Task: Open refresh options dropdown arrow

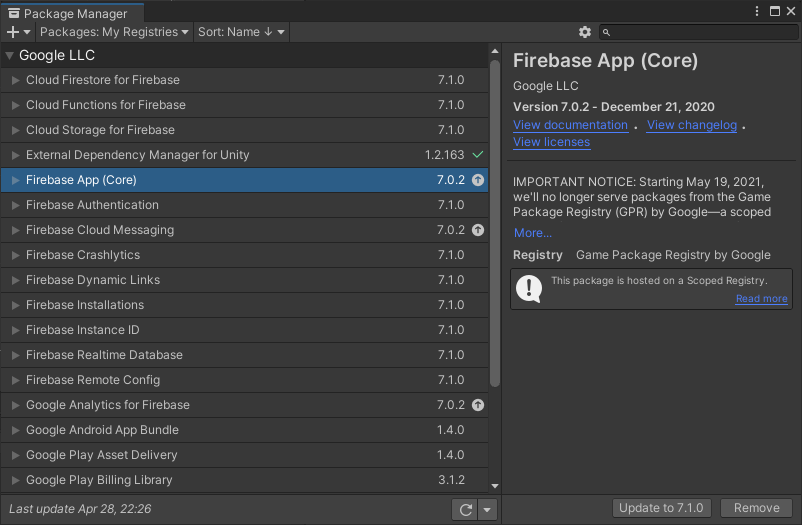Action: point(487,510)
